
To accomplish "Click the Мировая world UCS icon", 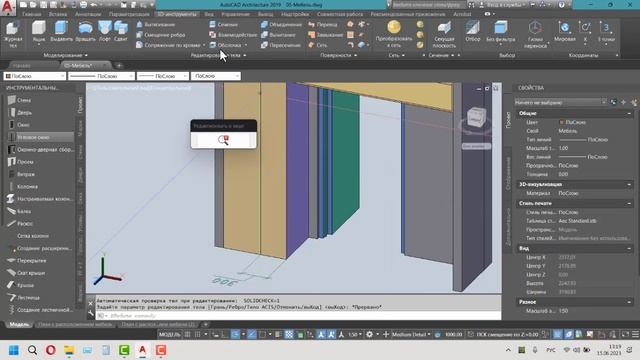I will (564, 31).
